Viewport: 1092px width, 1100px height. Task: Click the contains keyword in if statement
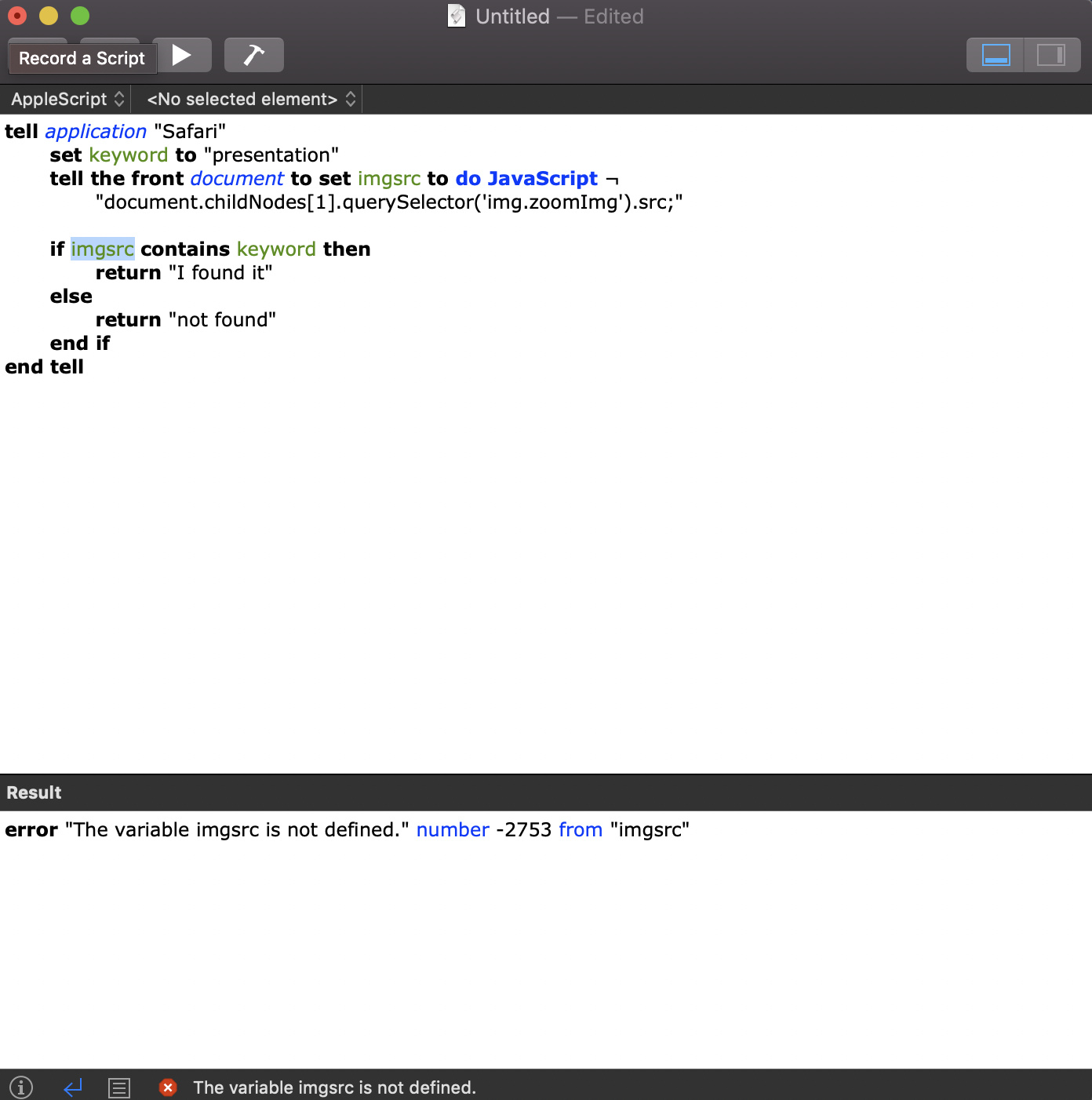pos(185,249)
